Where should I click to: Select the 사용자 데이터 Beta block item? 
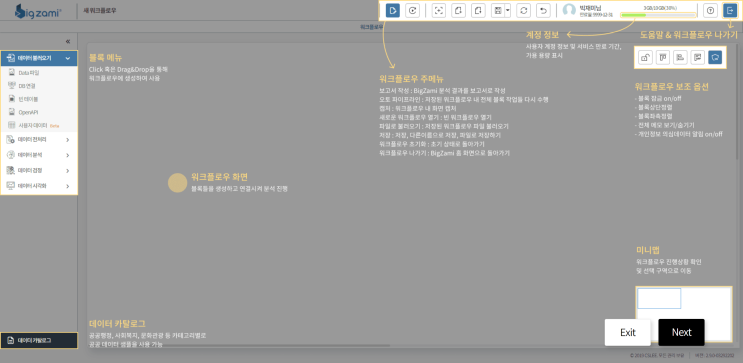point(39,126)
